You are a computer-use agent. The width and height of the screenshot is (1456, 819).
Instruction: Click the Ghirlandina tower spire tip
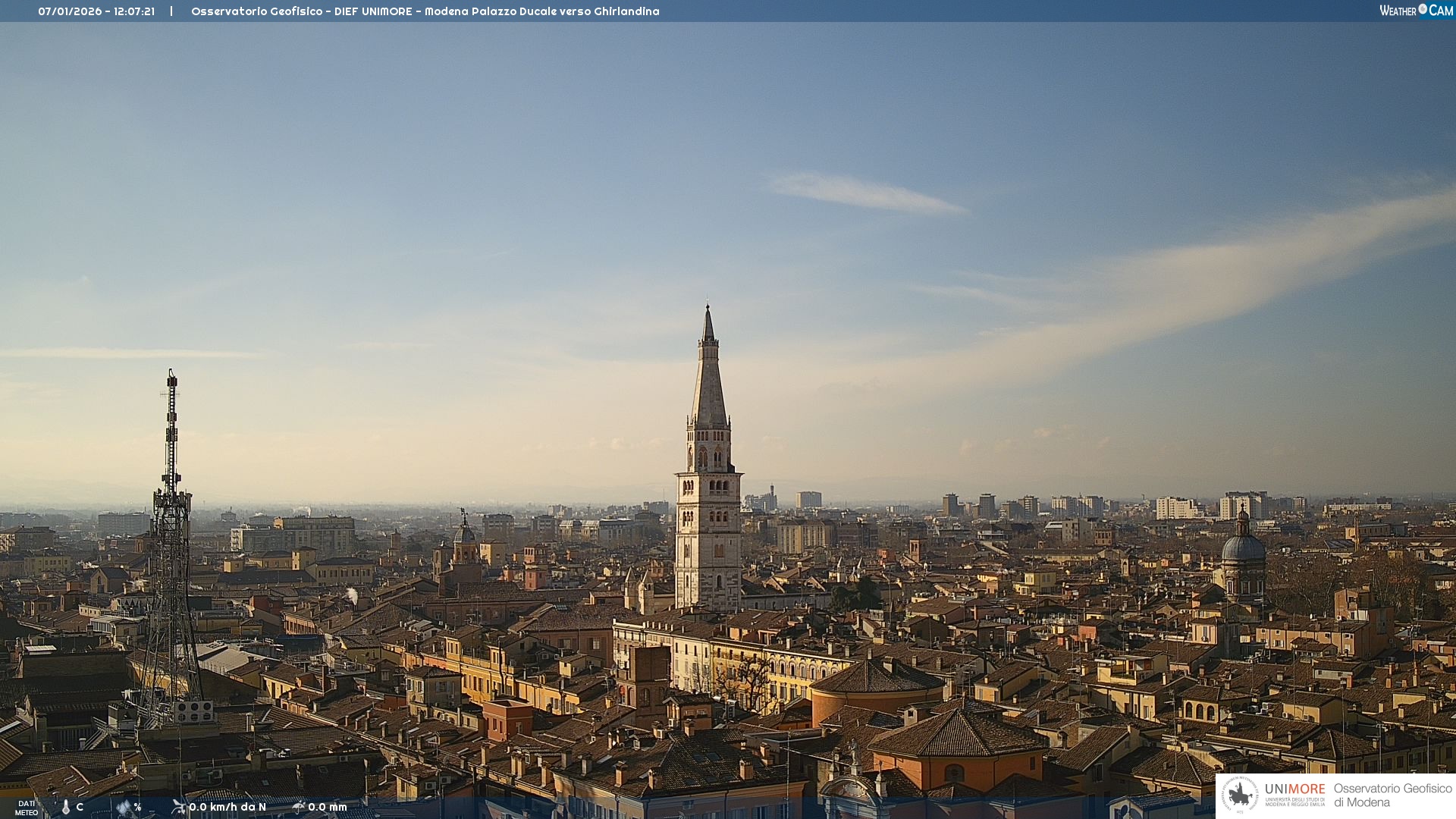[708, 308]
